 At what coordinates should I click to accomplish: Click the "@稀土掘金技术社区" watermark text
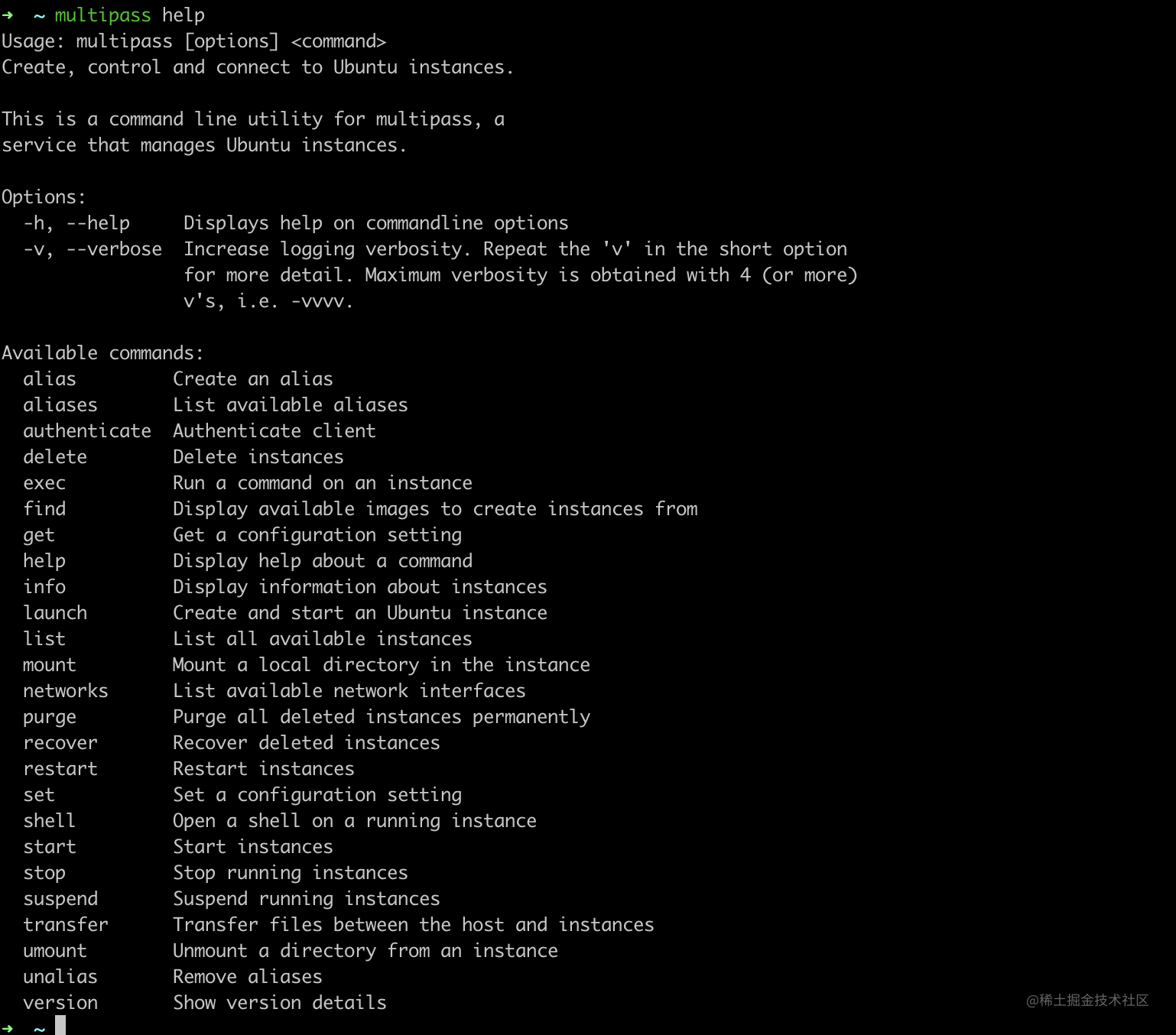click(1087, 1001)
